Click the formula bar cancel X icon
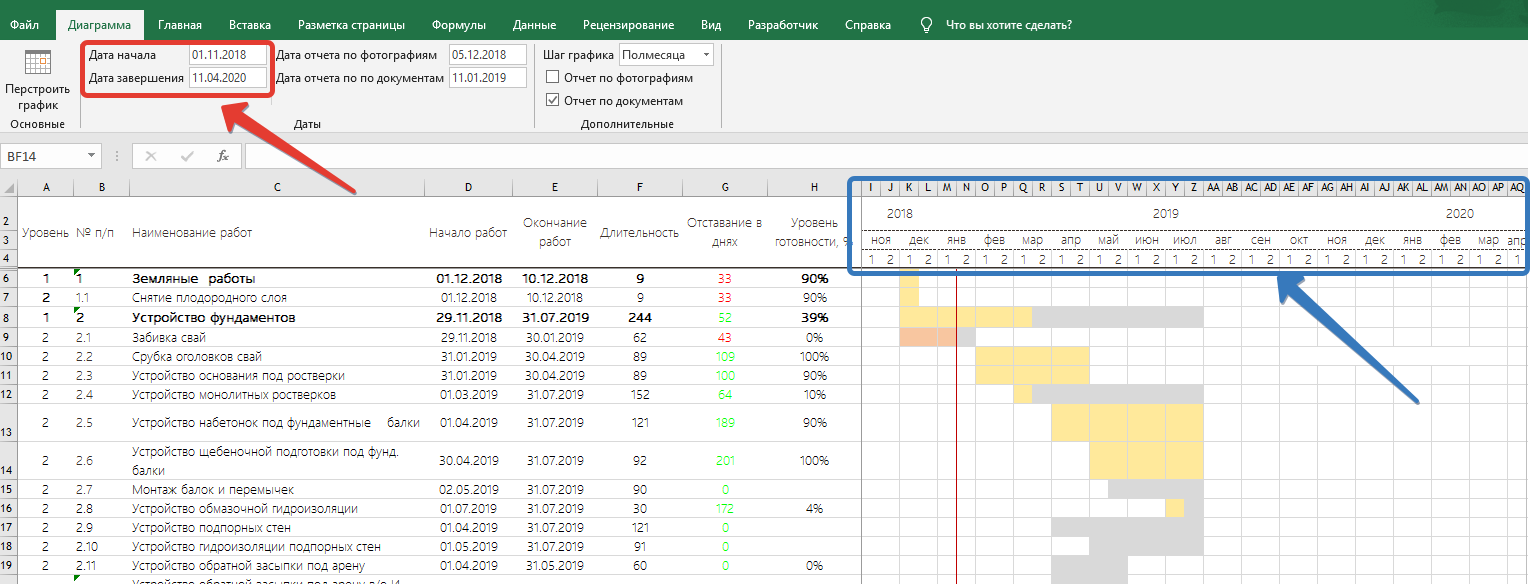The width and height of the screenshot is (1530, 584). click(151, 156)
